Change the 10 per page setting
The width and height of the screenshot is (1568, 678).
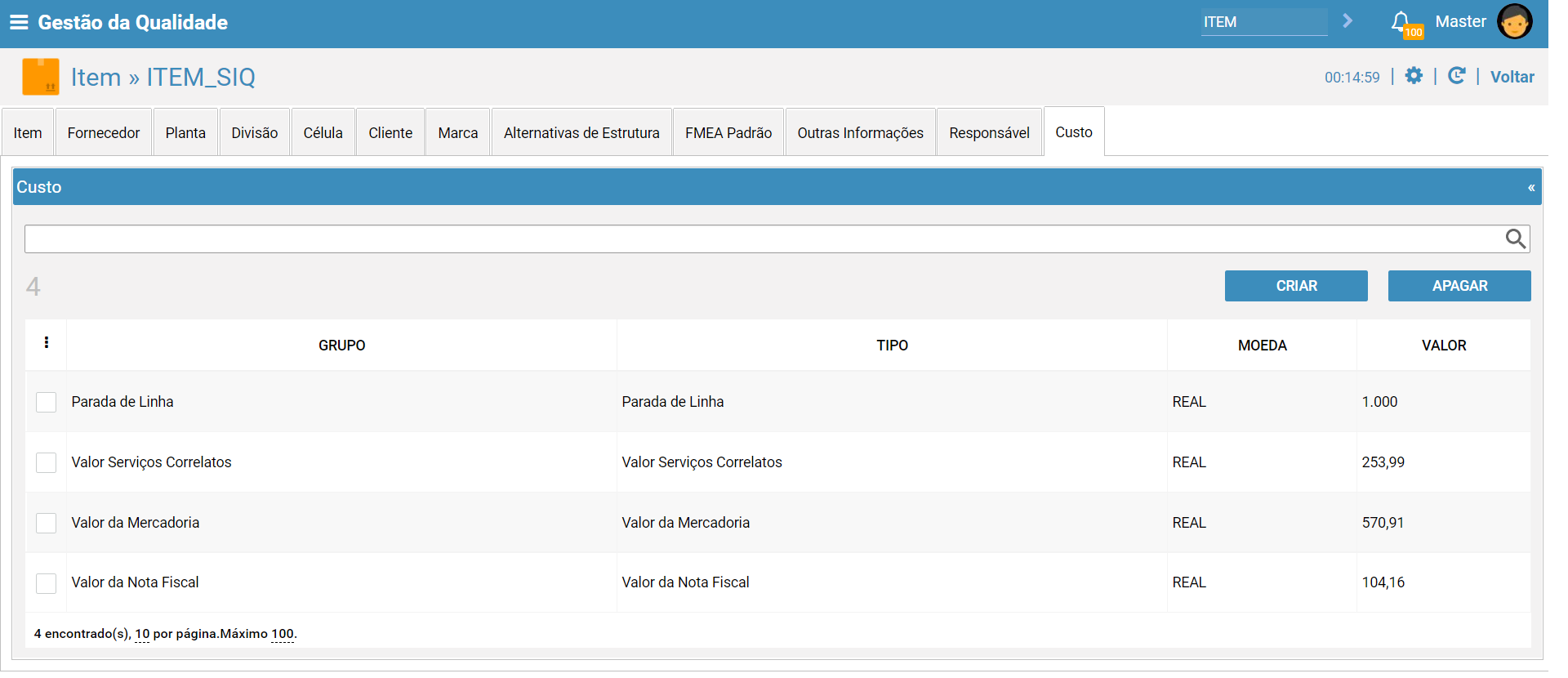click(142, 634)
